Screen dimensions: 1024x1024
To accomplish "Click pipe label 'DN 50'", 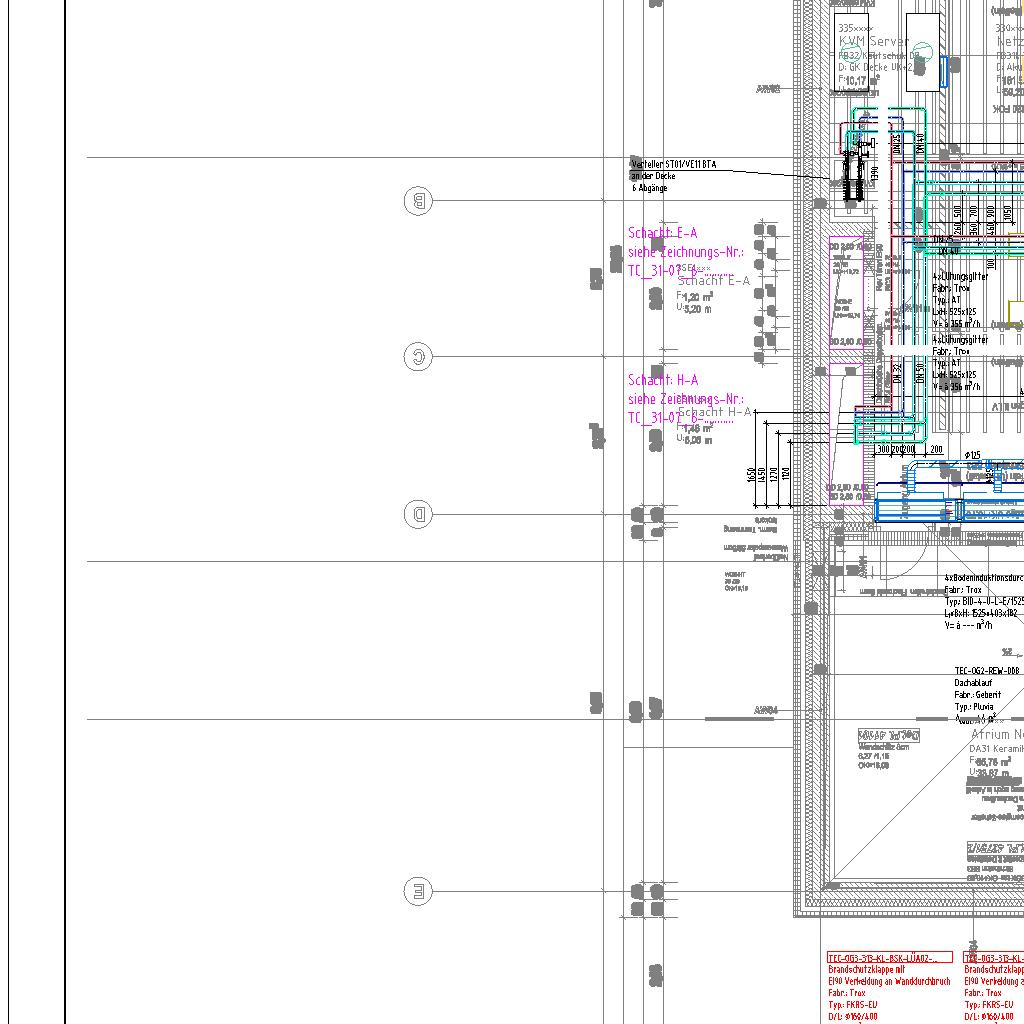I will click(920, 374).
